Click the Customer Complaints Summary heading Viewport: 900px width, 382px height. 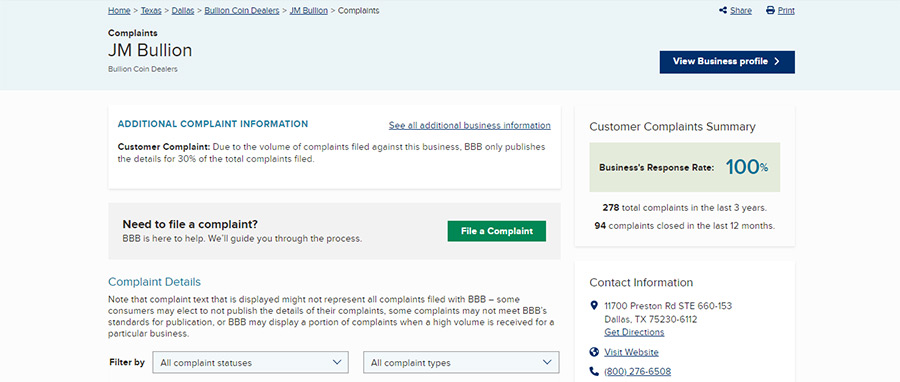(x=672, y=127)
